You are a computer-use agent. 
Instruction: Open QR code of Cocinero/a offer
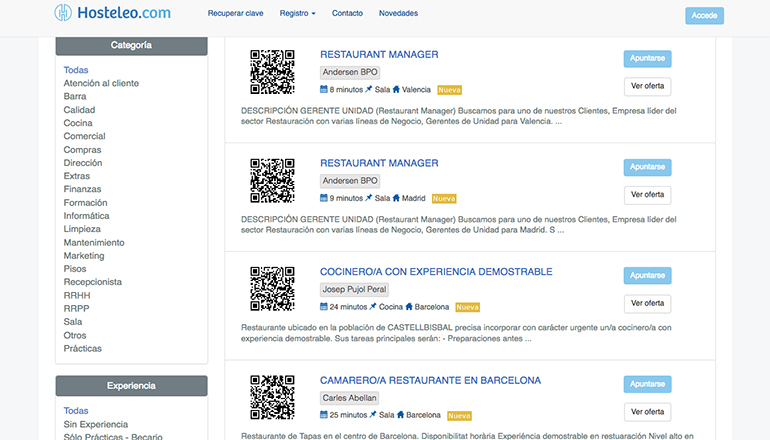click(273, 289)
